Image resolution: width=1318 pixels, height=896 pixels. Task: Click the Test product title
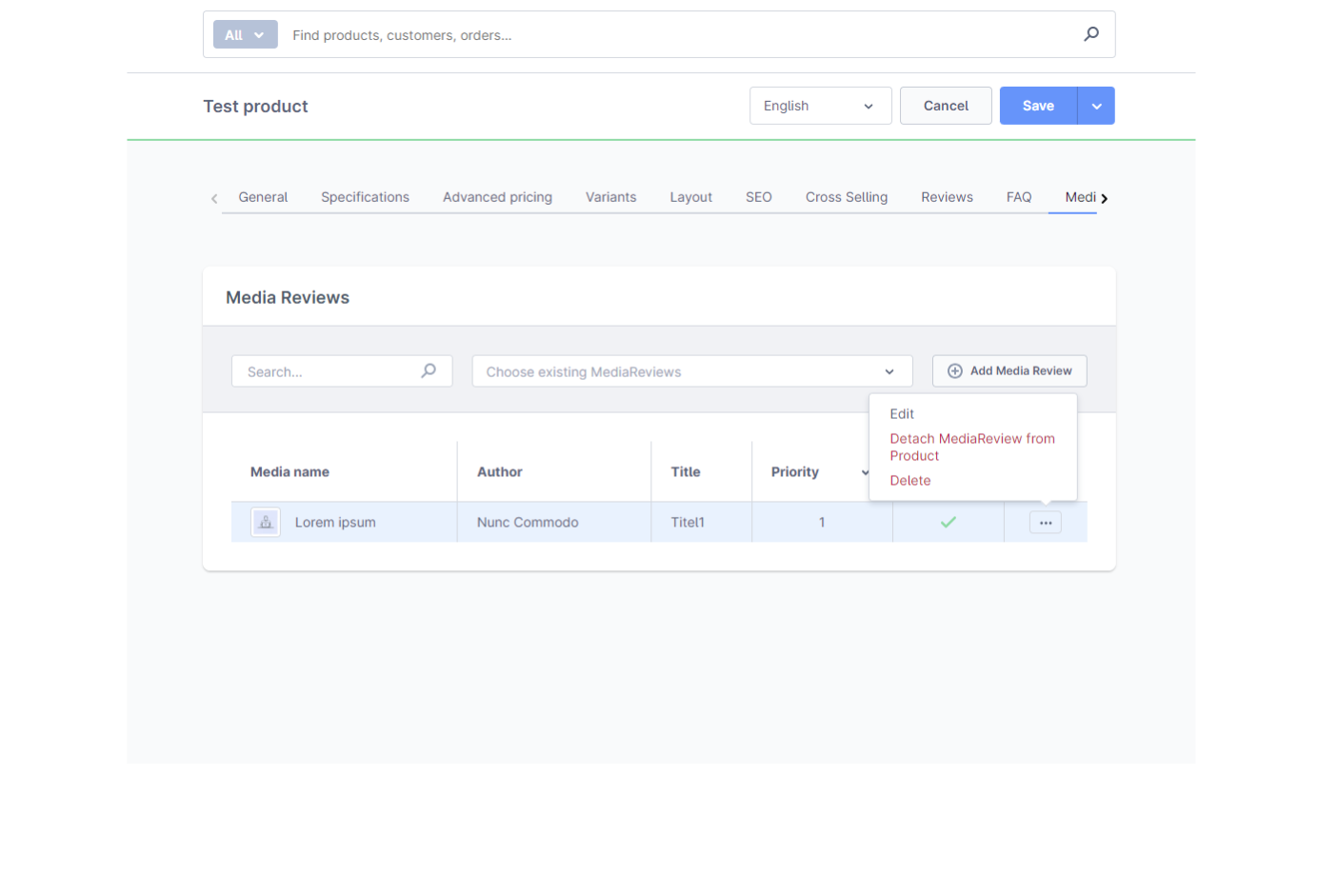(x=255, y=107)
